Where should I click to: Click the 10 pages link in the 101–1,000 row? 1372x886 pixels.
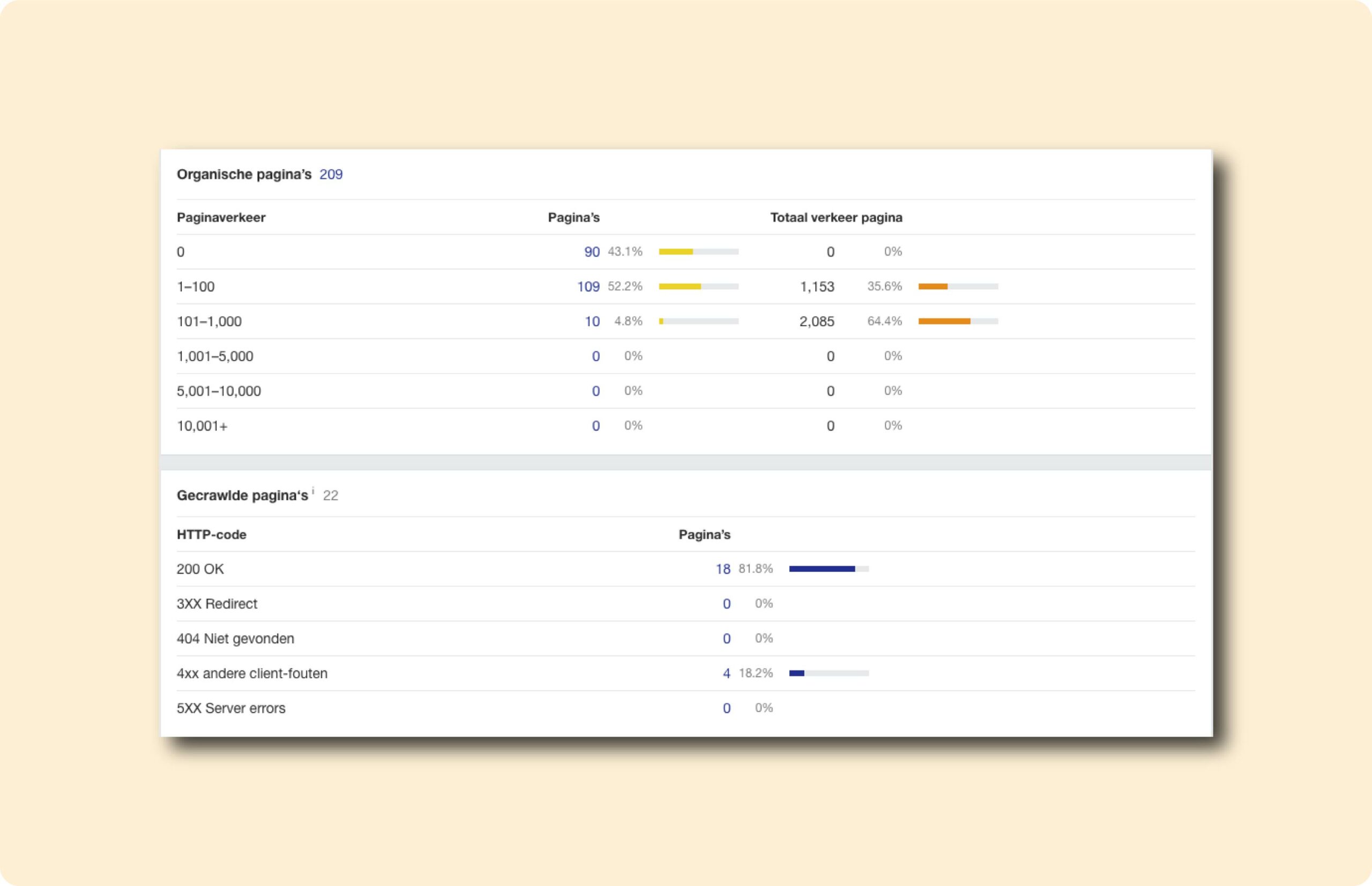click(x=592, y=321)
